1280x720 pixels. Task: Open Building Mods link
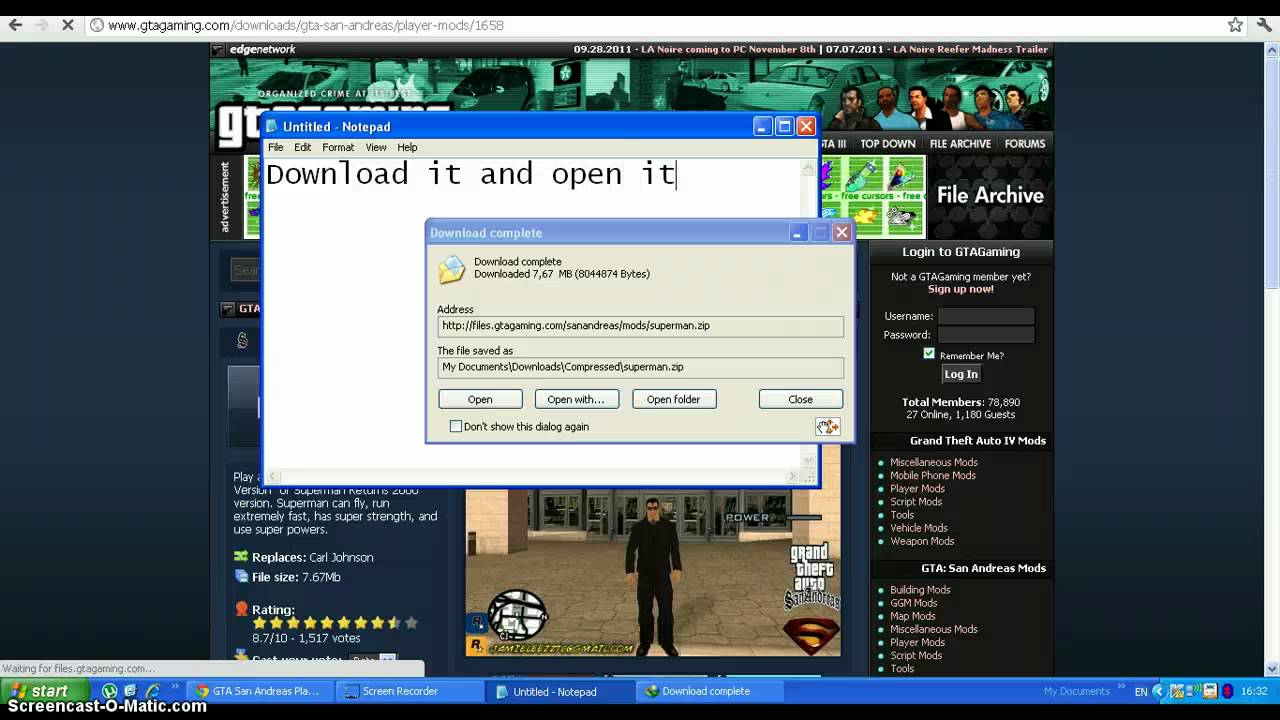click(x=920, y=590)
